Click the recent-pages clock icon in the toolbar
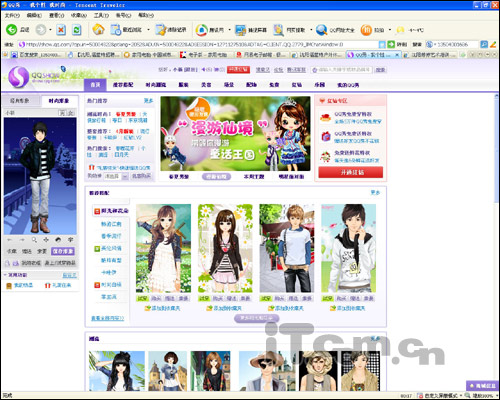This screenshot has height=400, width=500. (x=116, y=30)
